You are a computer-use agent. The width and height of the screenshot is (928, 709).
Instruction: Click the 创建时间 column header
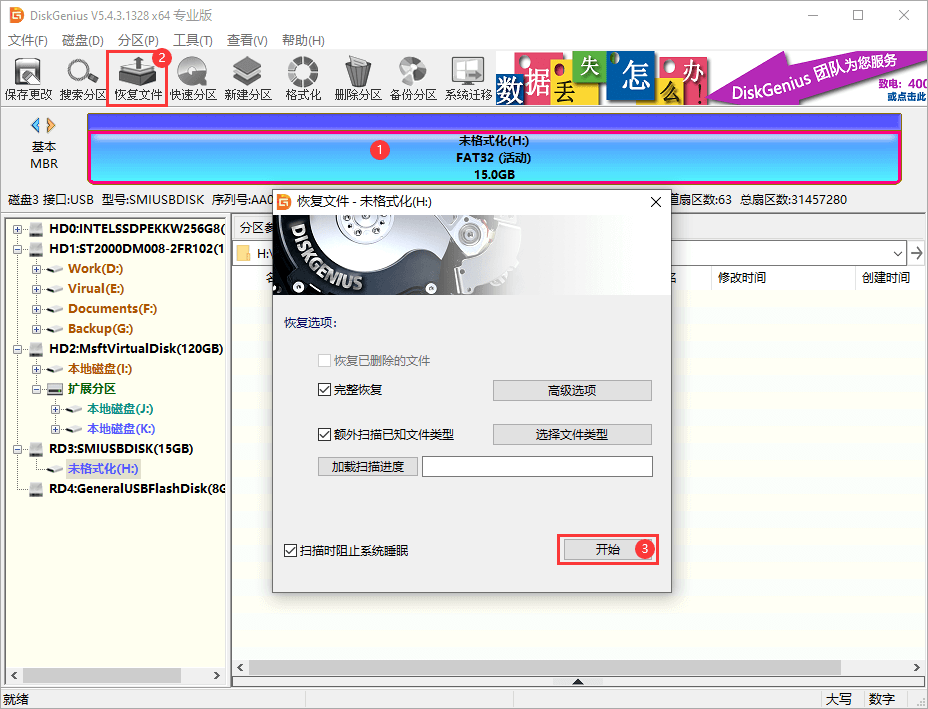[885, 278]
